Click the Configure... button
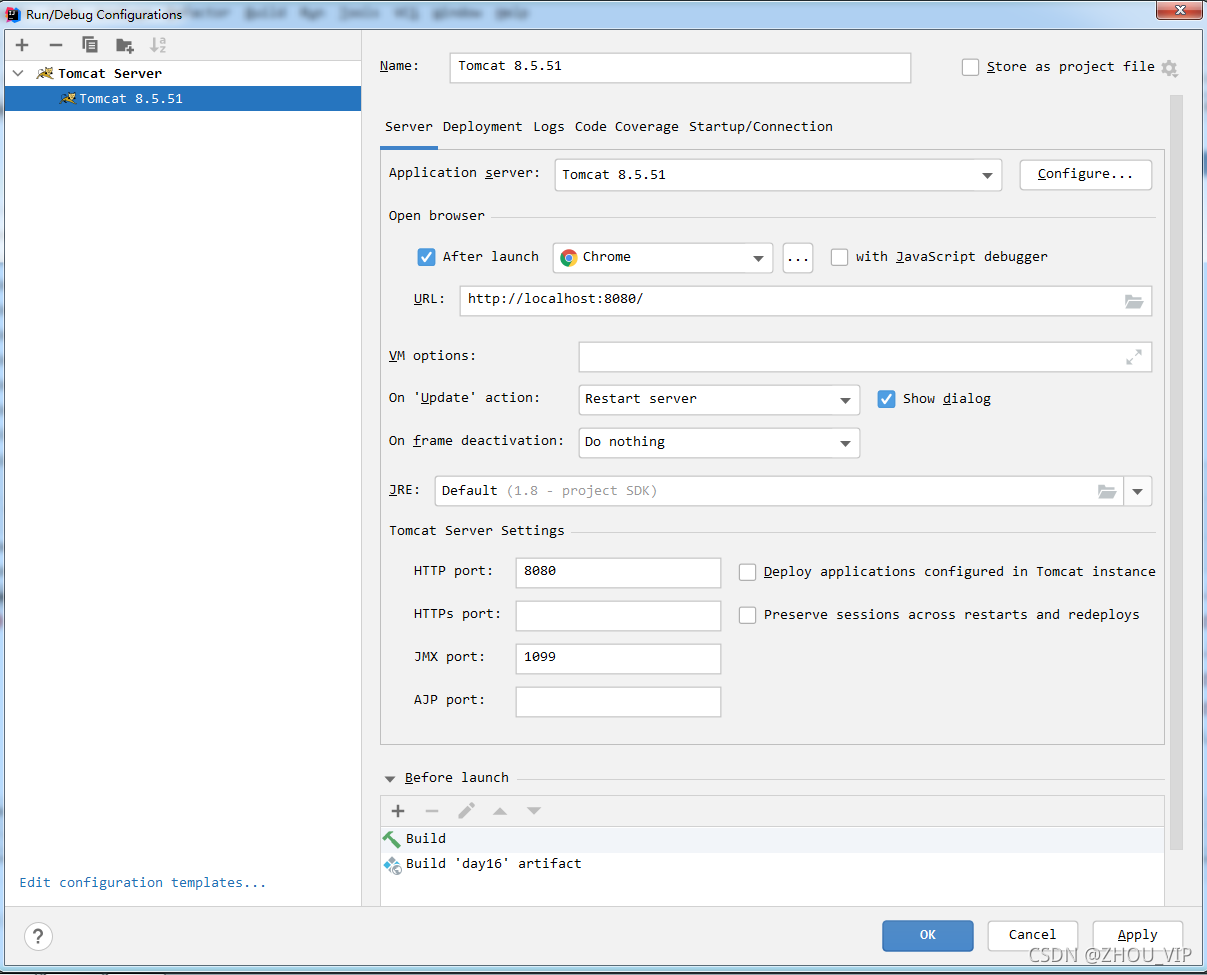Viewport: 1207px width, 975px height. 1086,174
